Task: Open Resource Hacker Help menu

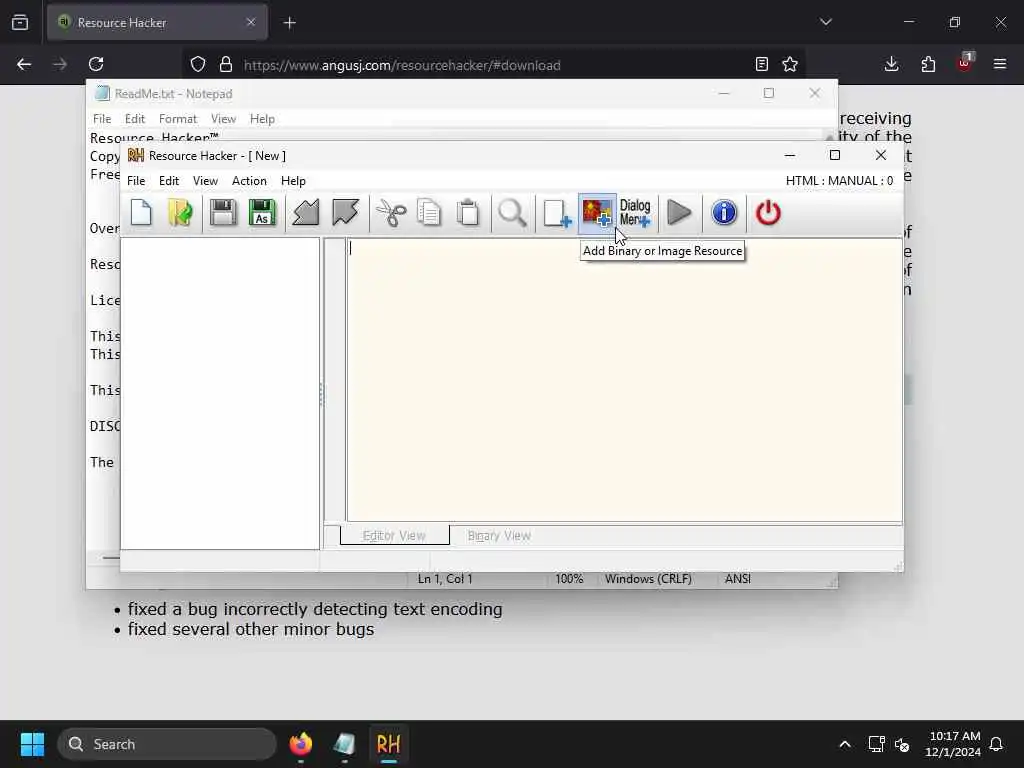Action: (293, 181)
